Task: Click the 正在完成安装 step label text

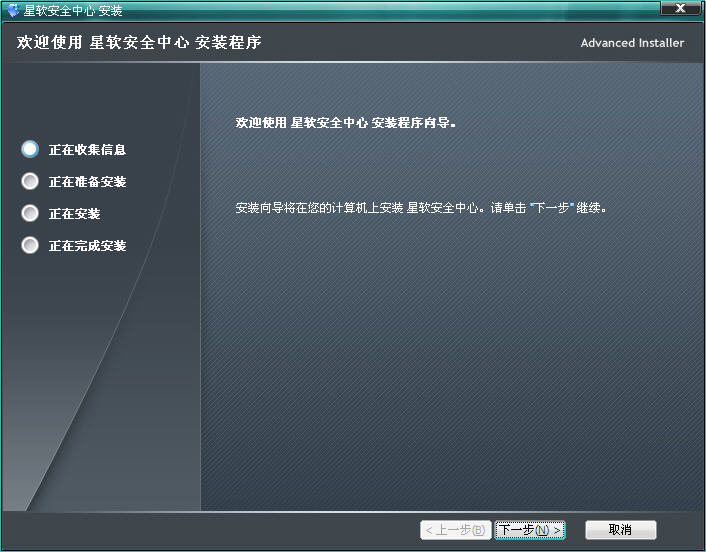Action: (x=87, y=246)
